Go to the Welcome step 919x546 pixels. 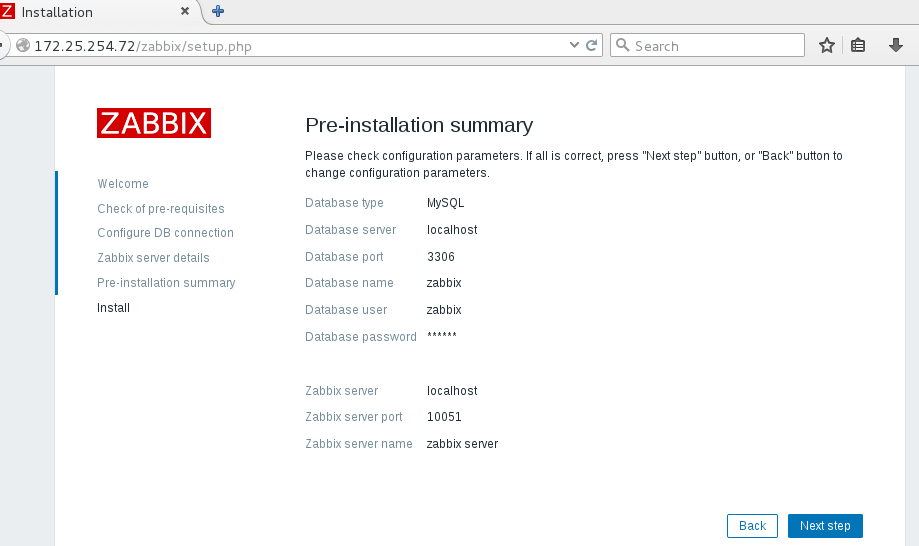click(123, 184)
